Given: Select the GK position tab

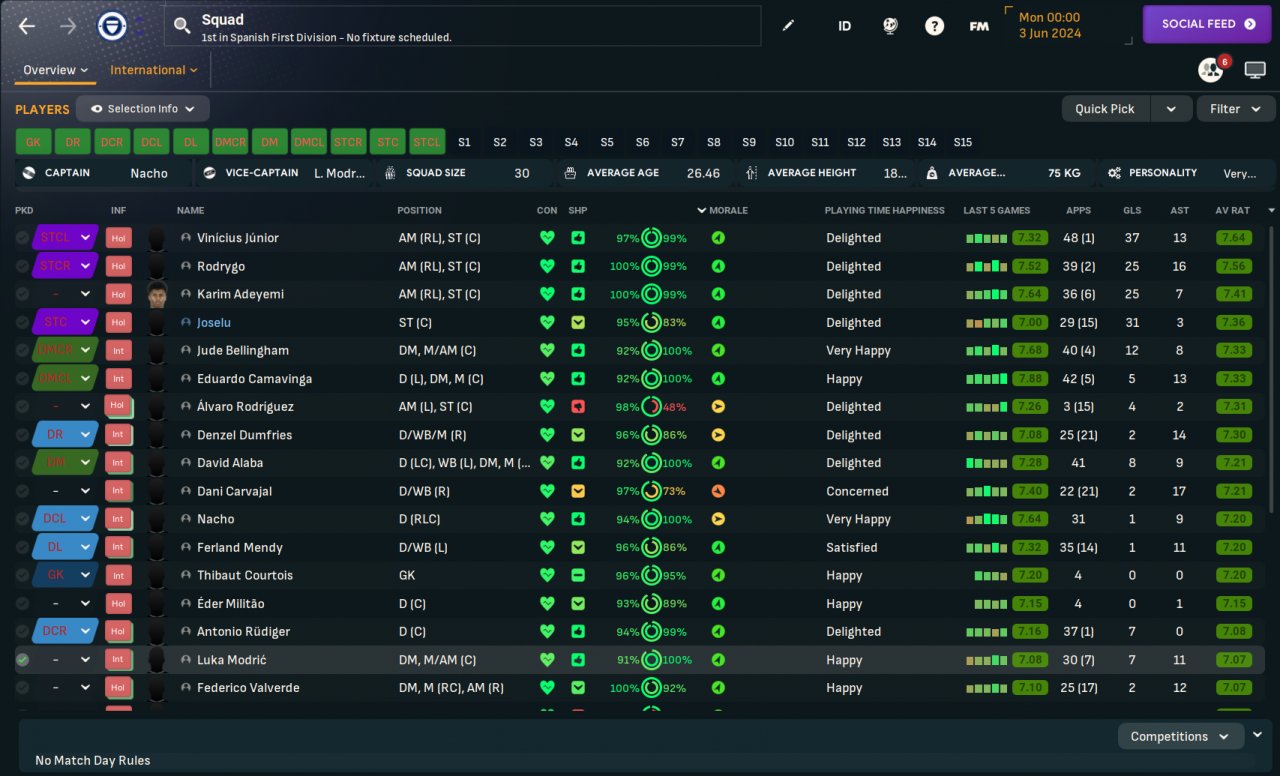Looking at the screenshot, I should pos(33,142).
